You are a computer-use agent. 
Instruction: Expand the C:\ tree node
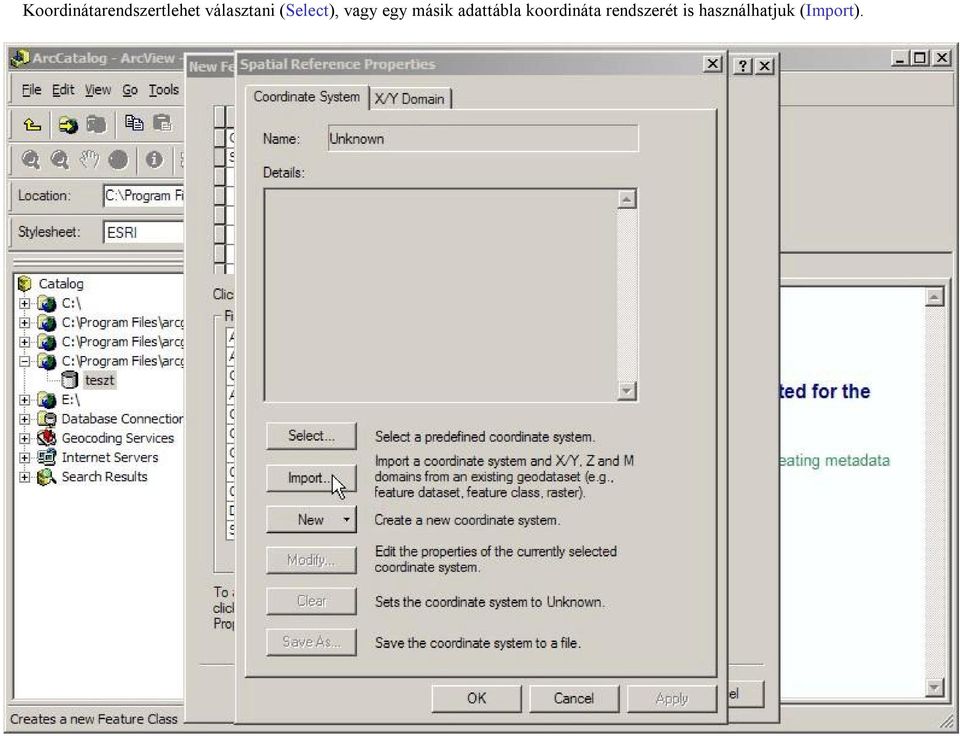(24, 303)
